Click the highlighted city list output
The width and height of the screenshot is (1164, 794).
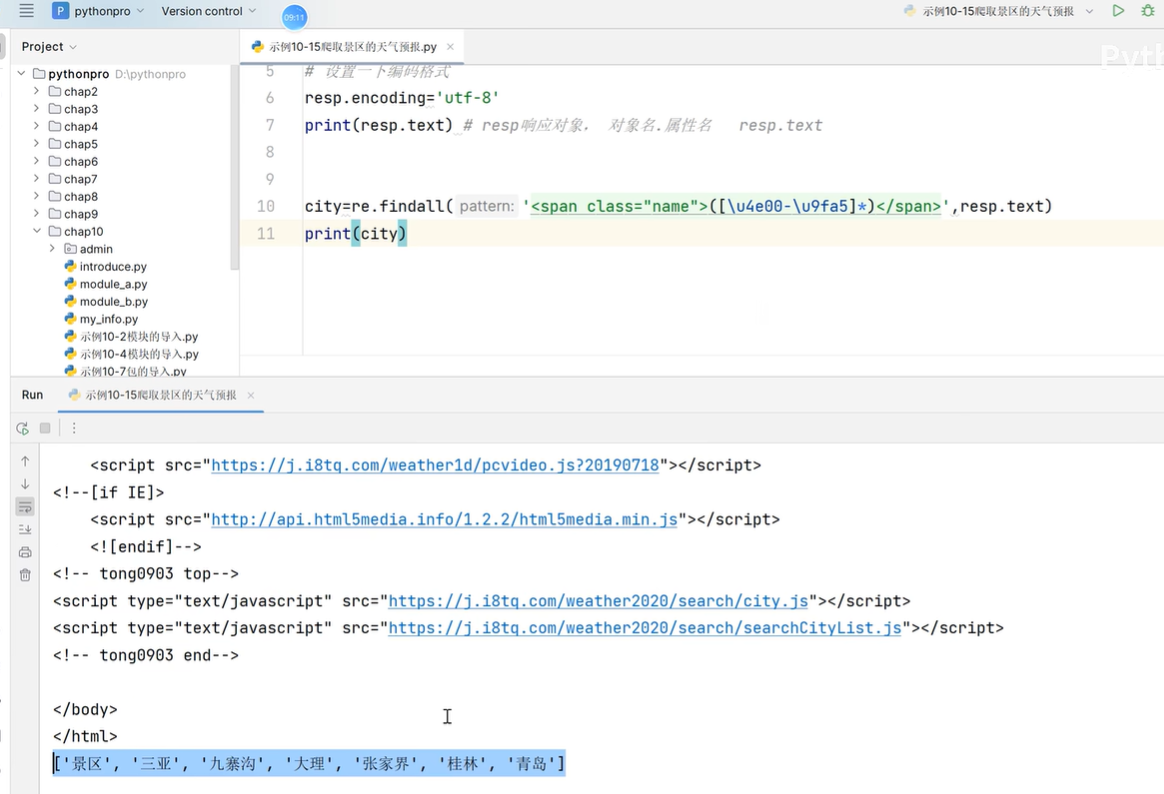(x=309, y=764)
